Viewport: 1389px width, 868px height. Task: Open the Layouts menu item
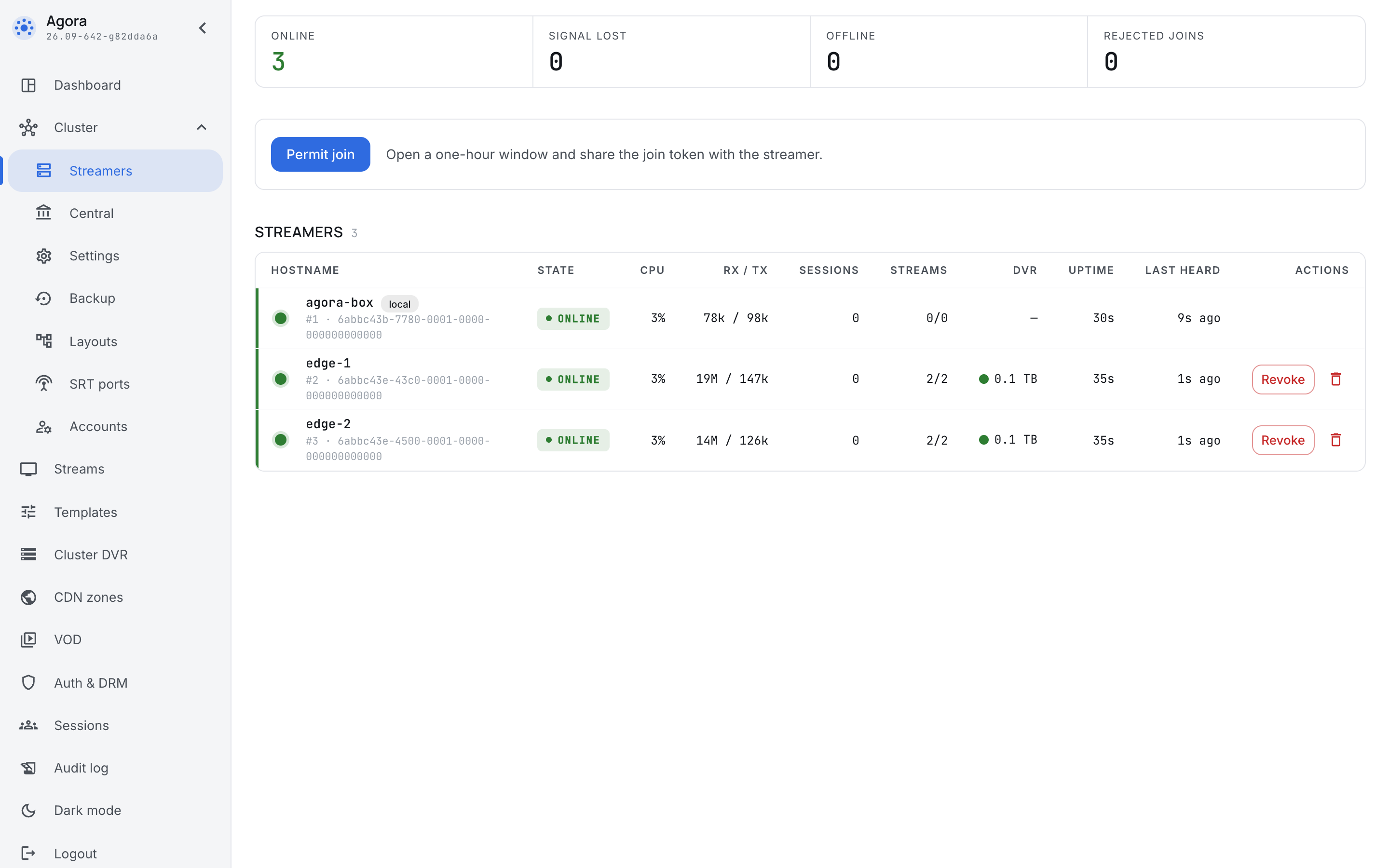tap(115, 341)
